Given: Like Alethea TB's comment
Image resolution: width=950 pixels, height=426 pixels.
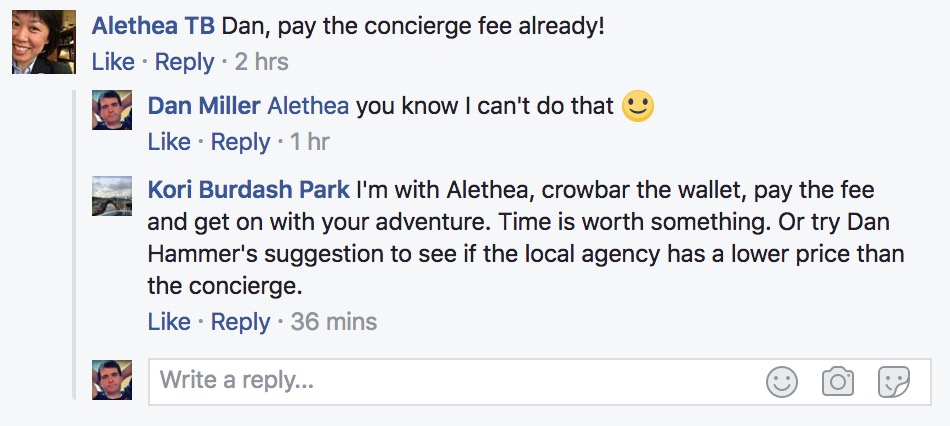Looking at the screenshot, I should coord(112,62).
